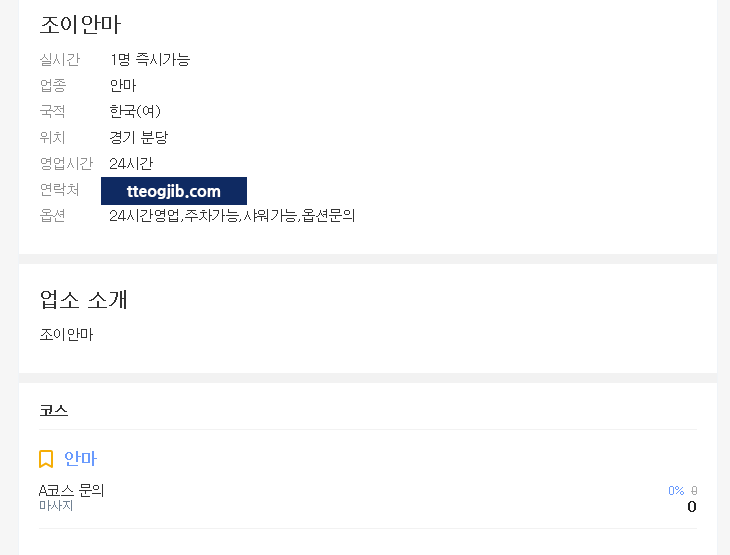
Task: Click the tteogjib.com contact button
Action: [174, 191]
